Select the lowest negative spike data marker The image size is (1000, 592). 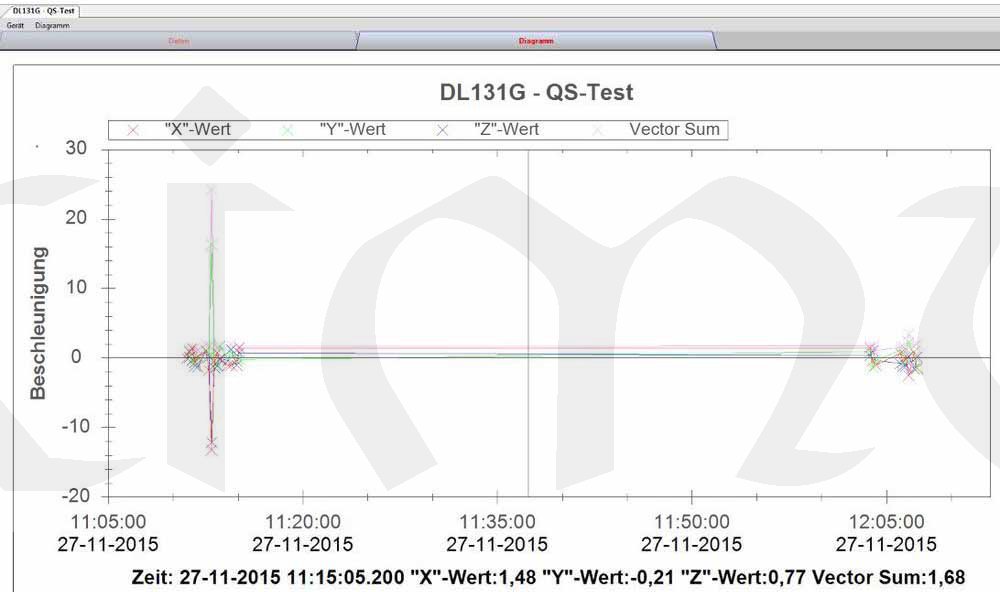pyautogui.click(x=211, y=449)
